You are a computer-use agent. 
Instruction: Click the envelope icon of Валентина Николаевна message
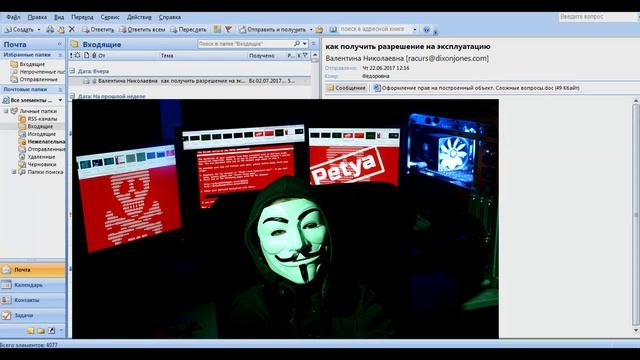pos(86,81)
